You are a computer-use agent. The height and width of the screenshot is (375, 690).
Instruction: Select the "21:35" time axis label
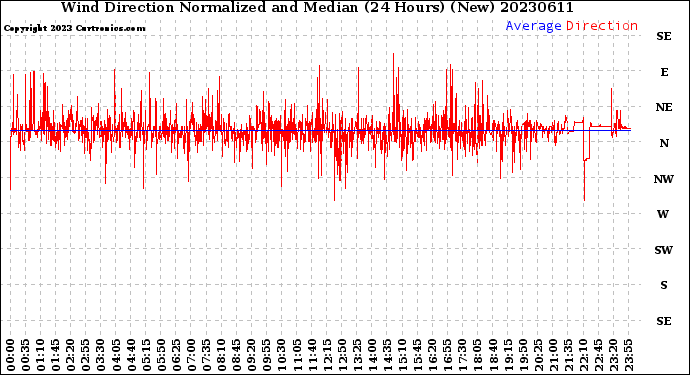(568, 355)
